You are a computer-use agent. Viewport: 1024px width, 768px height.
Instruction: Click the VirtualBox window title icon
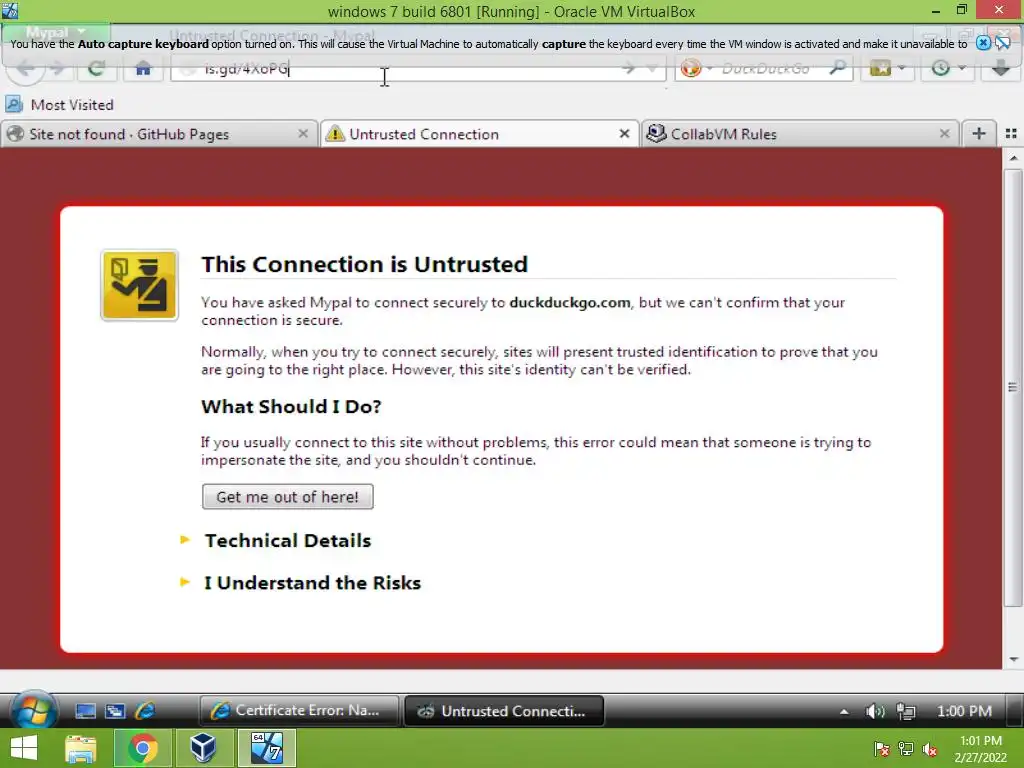pyautogui.click(x=10, y=10)
